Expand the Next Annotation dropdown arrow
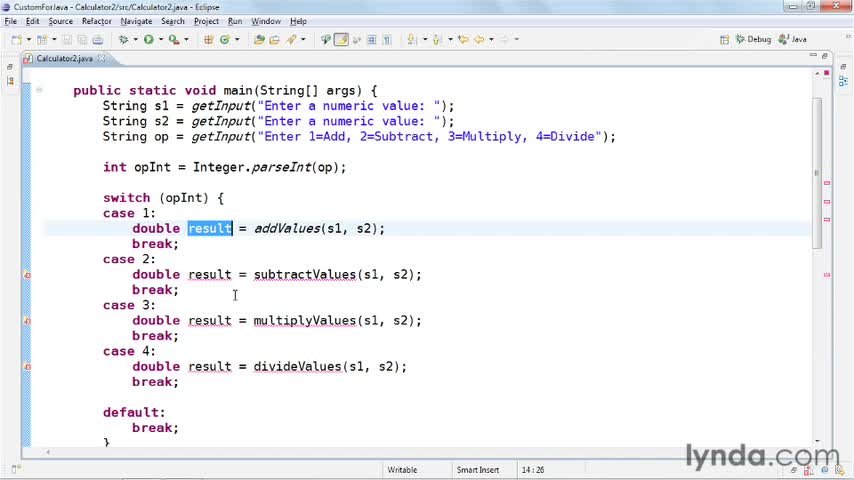Viewport: 854px width, 480px height. (425, 40)
